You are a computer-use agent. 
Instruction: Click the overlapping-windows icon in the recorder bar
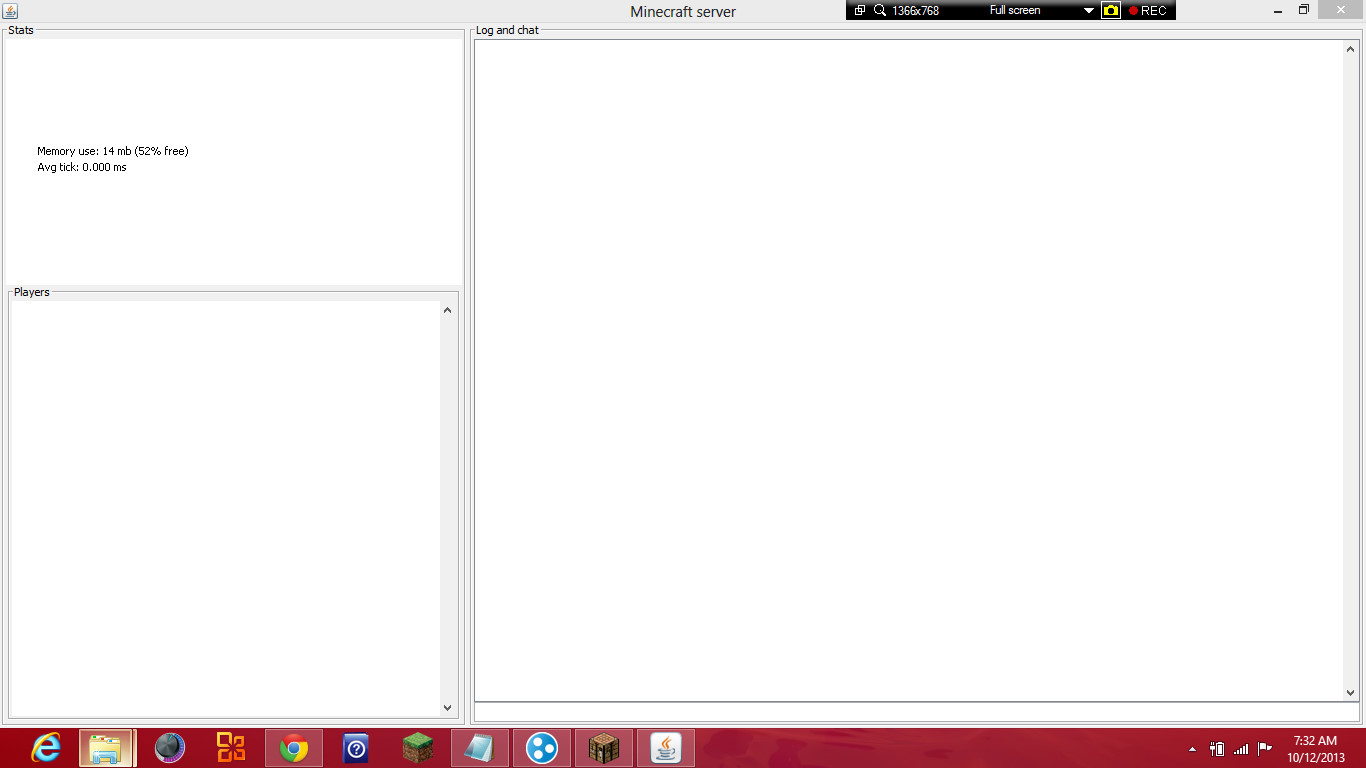[860, 10]
